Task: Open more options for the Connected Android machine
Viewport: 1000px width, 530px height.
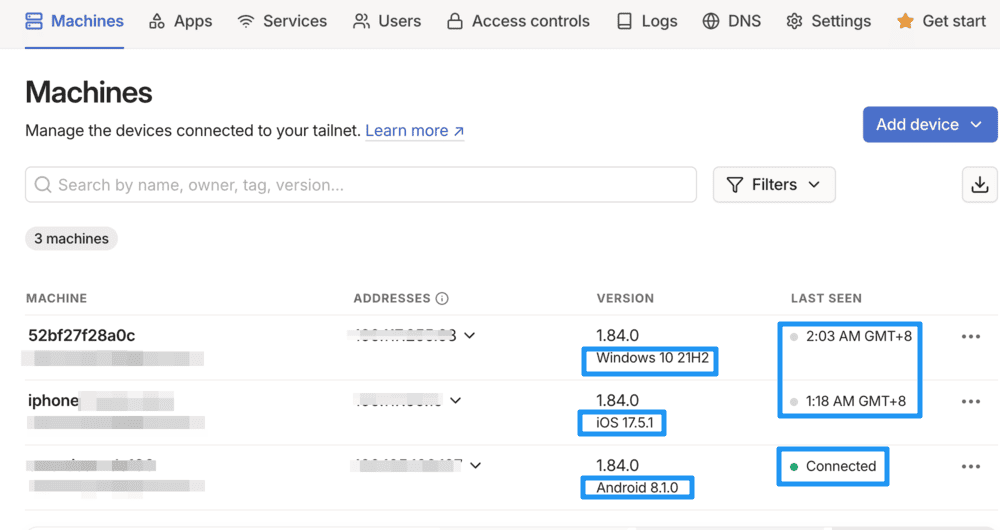Action: point(970,467)
